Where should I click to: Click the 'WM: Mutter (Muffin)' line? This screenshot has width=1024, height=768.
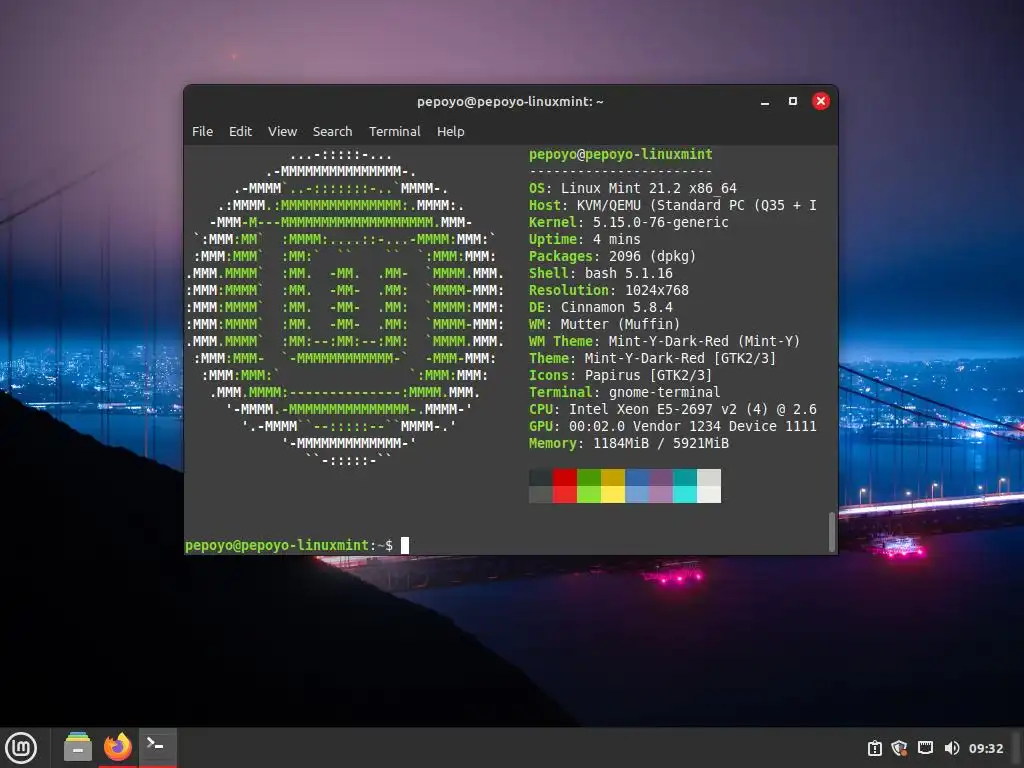[604, 324]
